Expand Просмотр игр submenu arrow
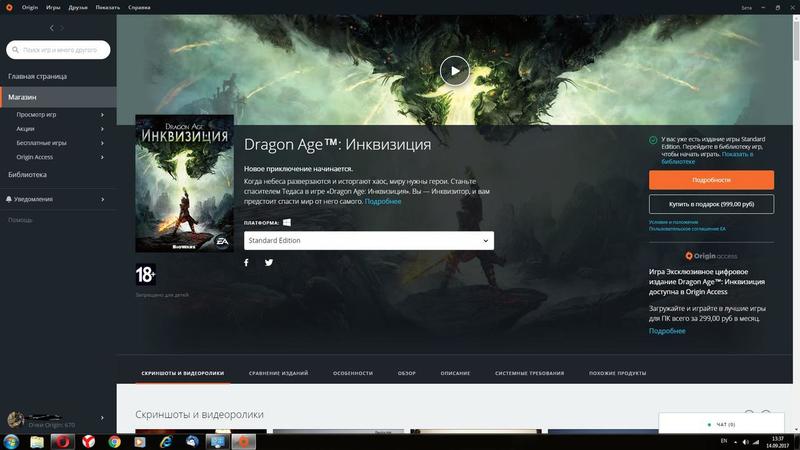 102,115
